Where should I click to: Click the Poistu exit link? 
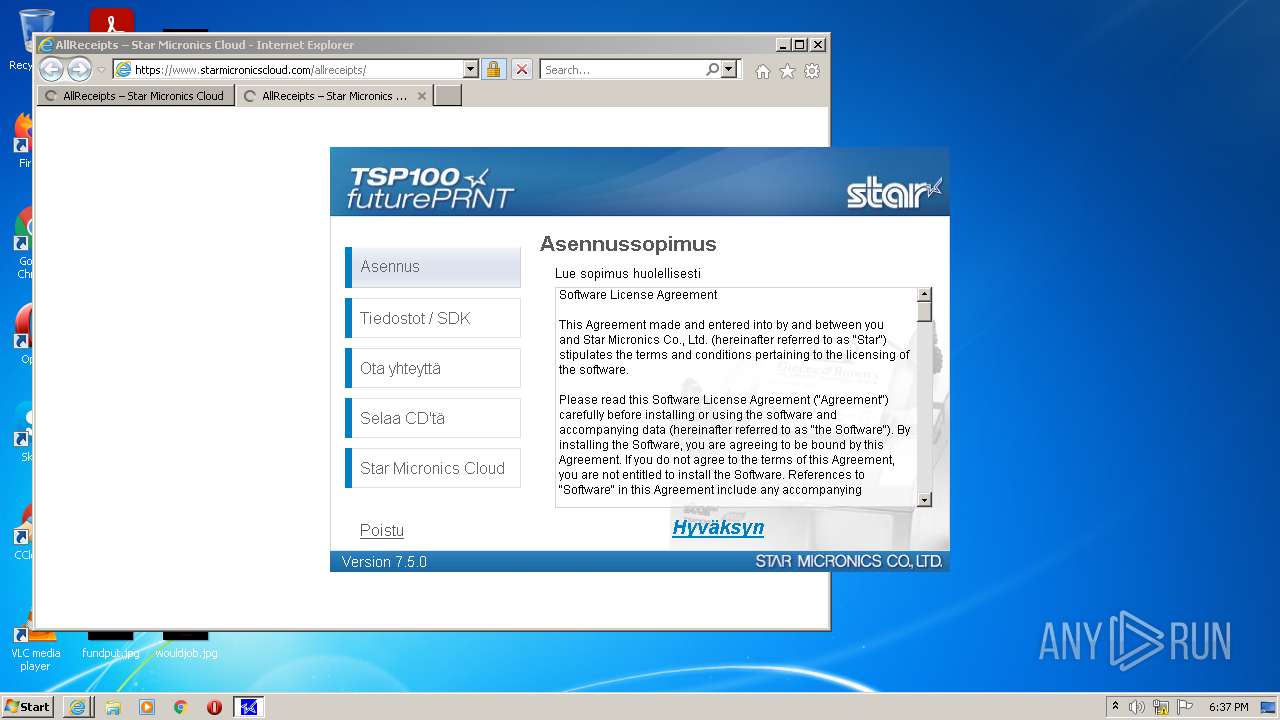(x=382, y=530)
